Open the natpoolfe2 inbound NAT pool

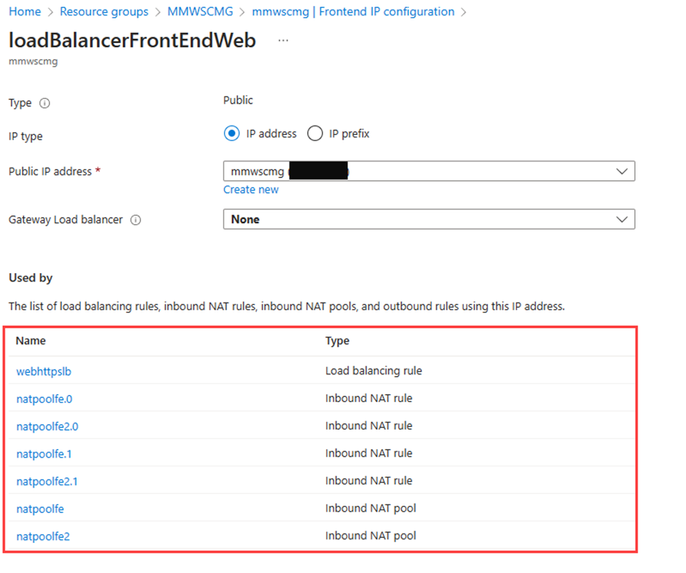click(43, 537)
